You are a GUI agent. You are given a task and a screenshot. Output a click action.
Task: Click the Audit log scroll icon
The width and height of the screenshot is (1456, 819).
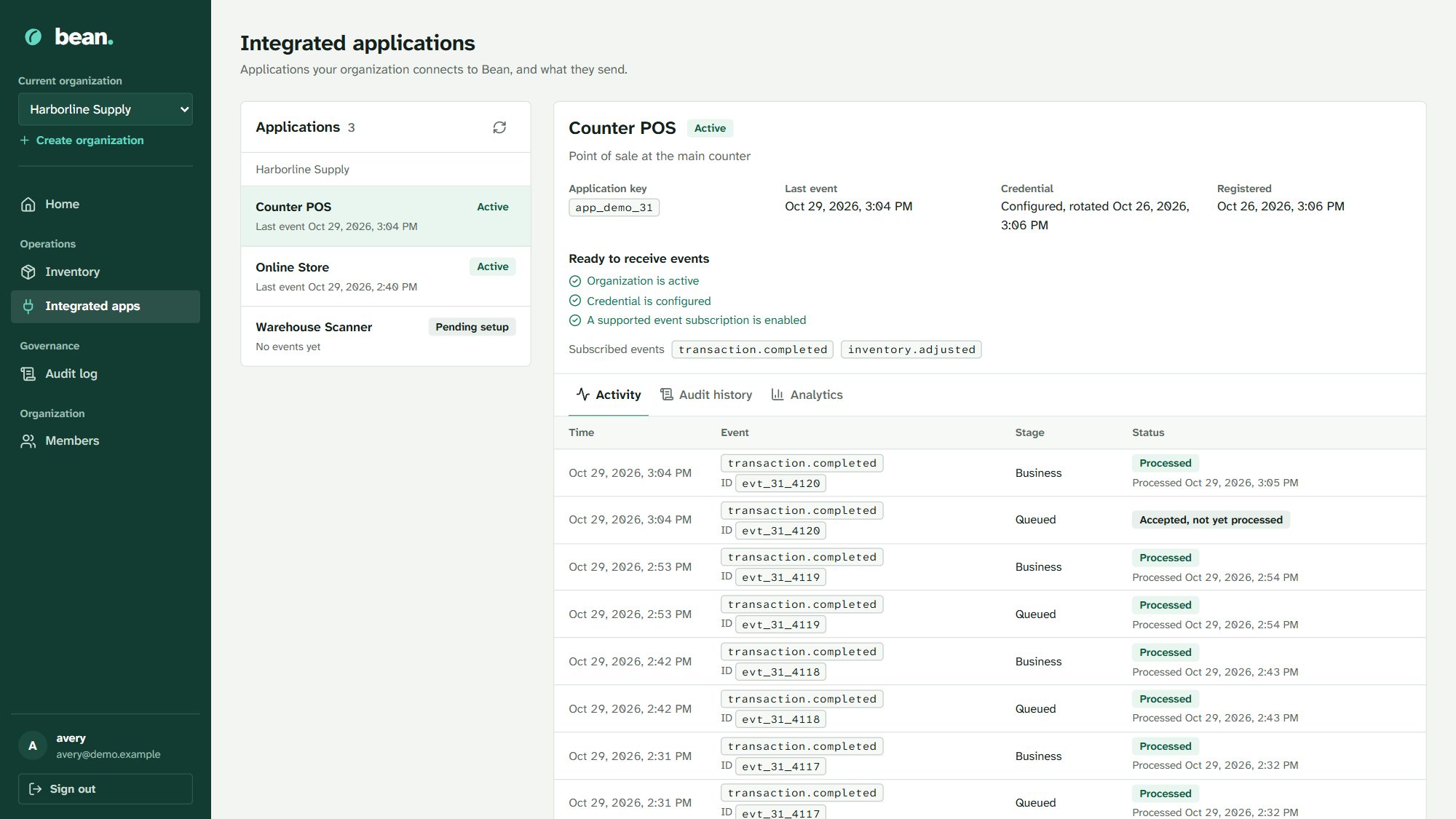point(28,374)
